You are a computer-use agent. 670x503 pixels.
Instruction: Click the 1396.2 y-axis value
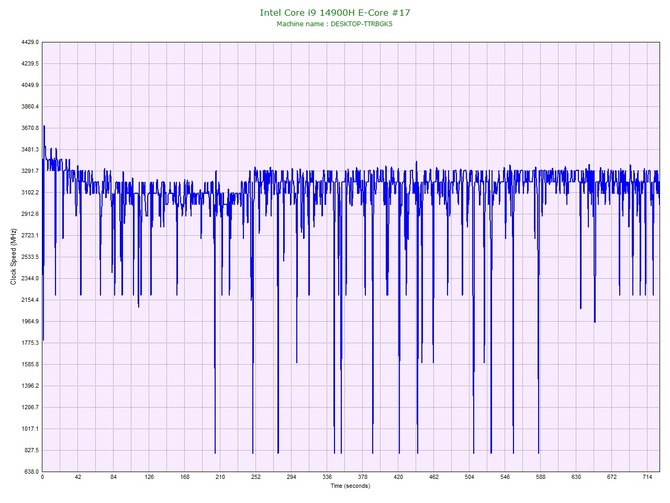(30, 386)
